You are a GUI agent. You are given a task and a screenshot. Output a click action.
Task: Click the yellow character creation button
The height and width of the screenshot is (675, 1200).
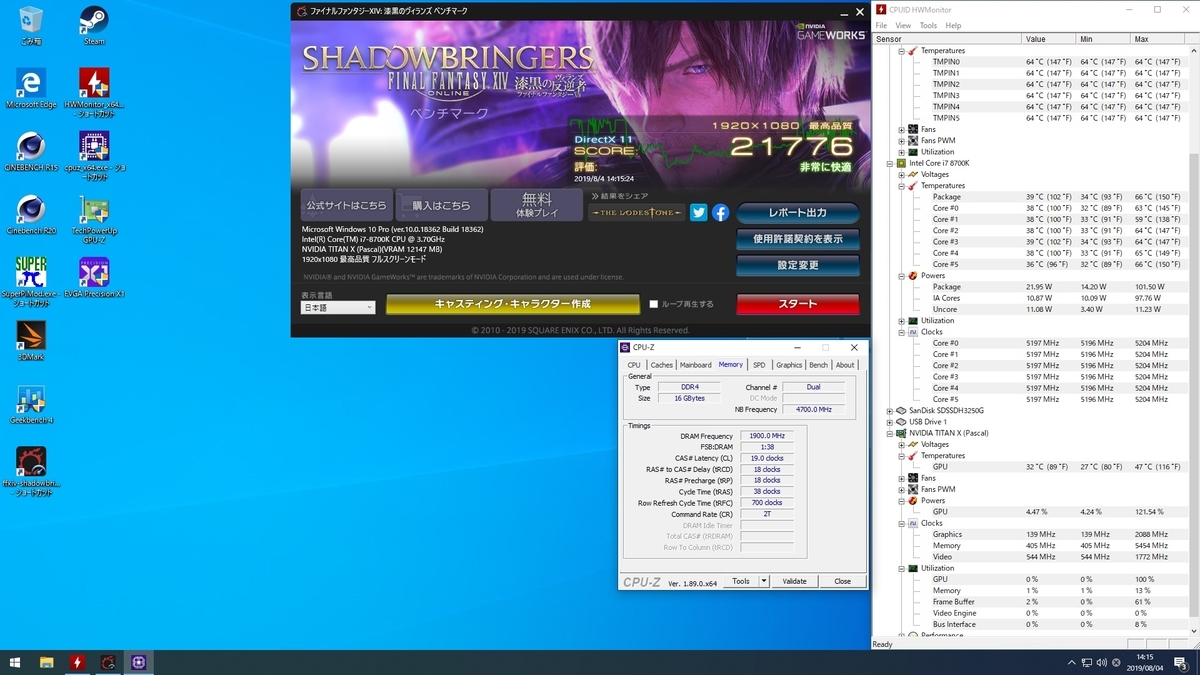pos(512,304)
